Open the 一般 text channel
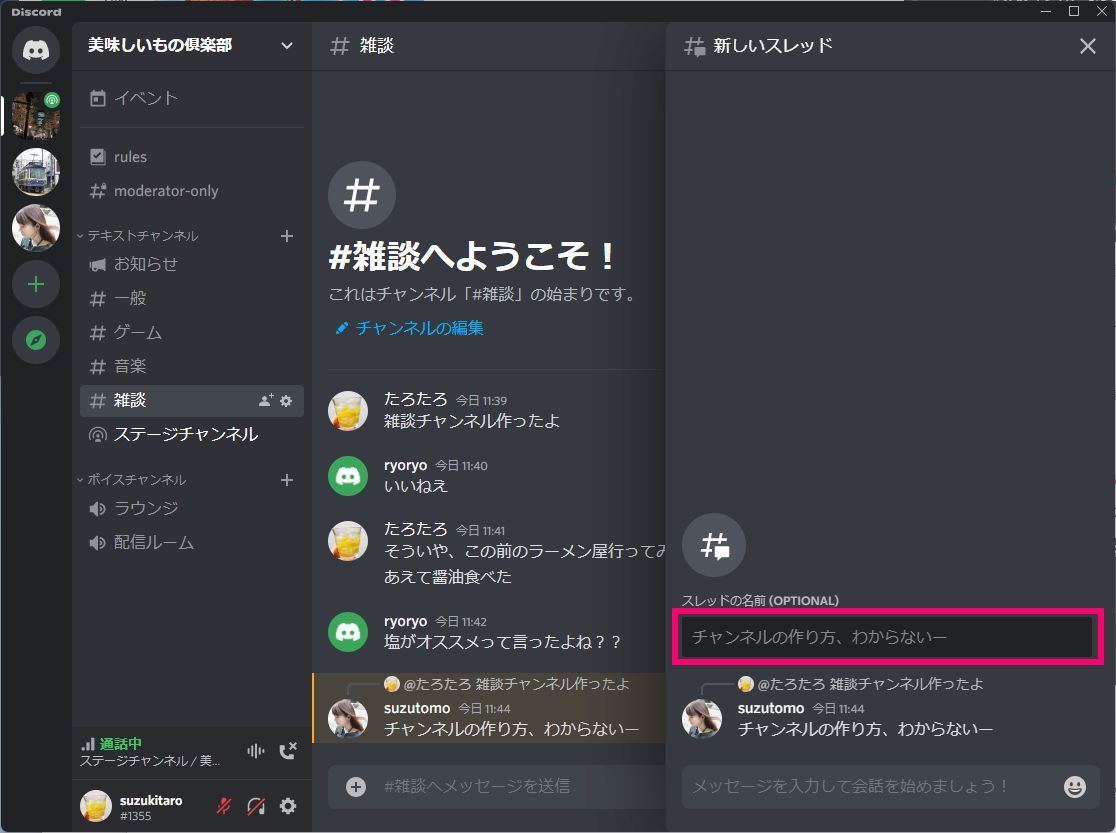The width and height of the screenshot is (1116, 833). point(191,298)
